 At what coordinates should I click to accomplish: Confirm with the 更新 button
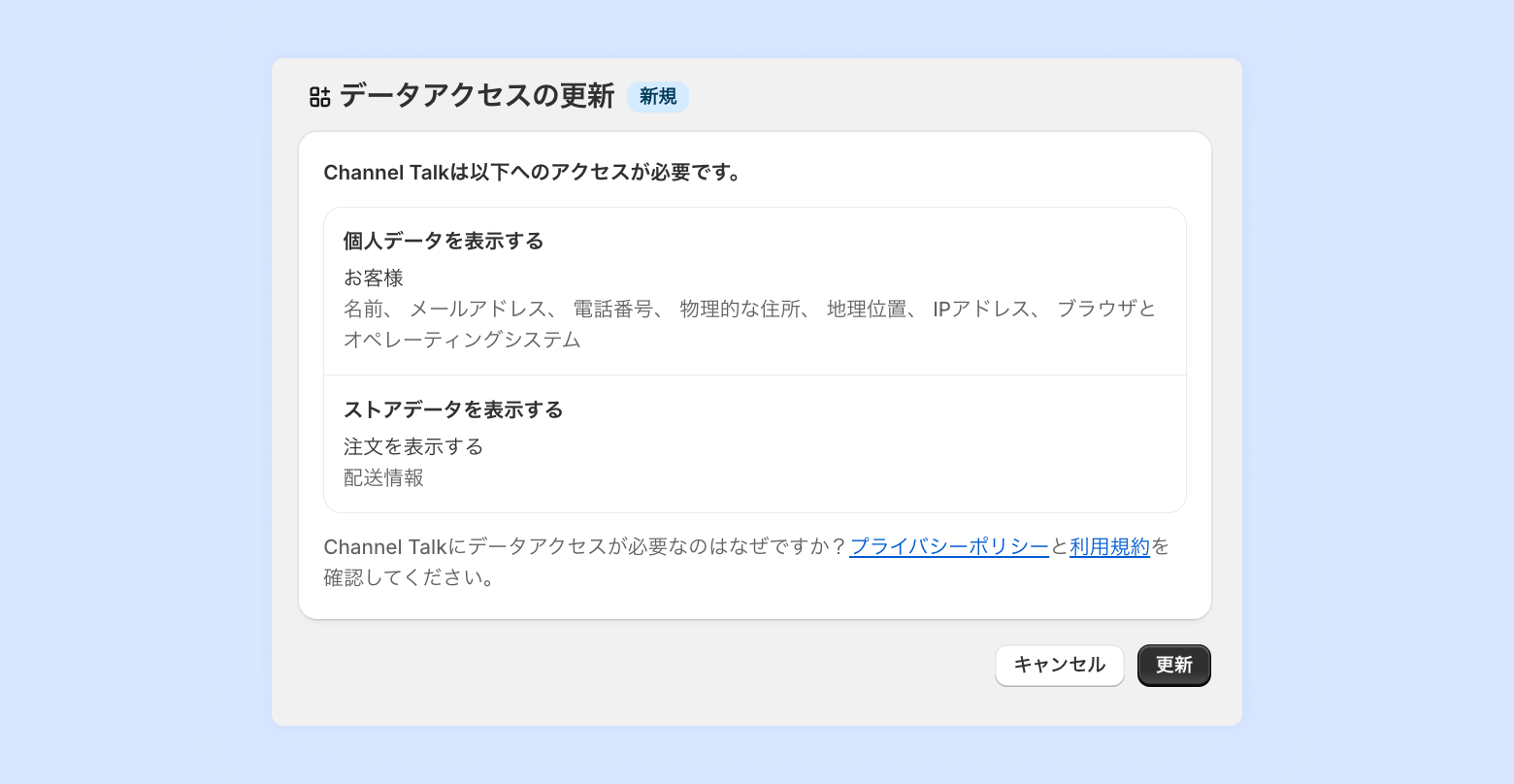[x=1173, y=666]
